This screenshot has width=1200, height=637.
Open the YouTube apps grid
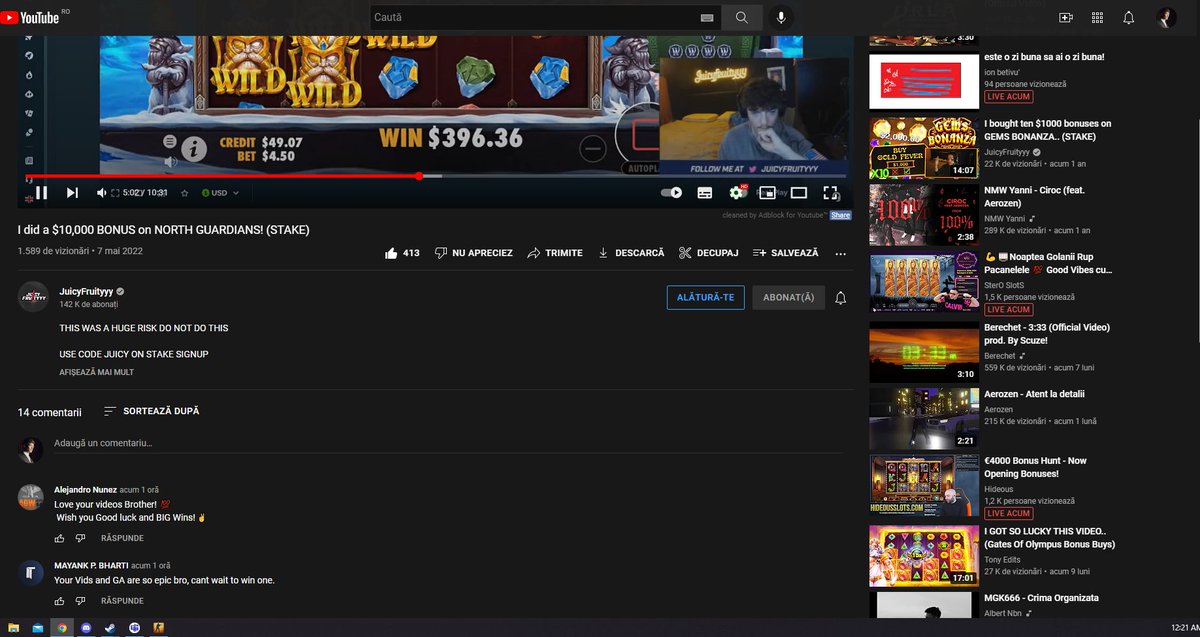1097,18
